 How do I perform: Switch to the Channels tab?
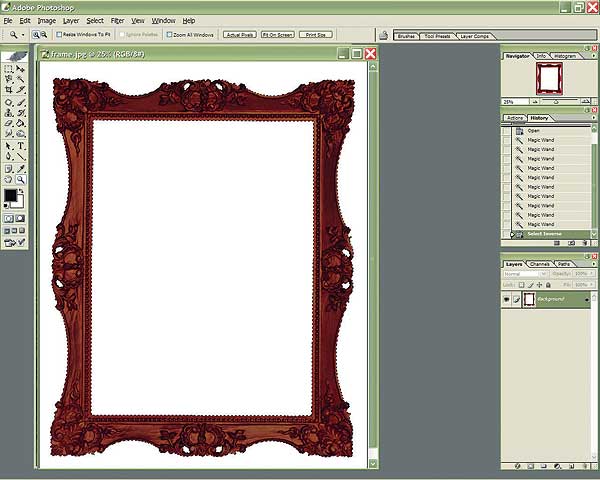point(540,263)
